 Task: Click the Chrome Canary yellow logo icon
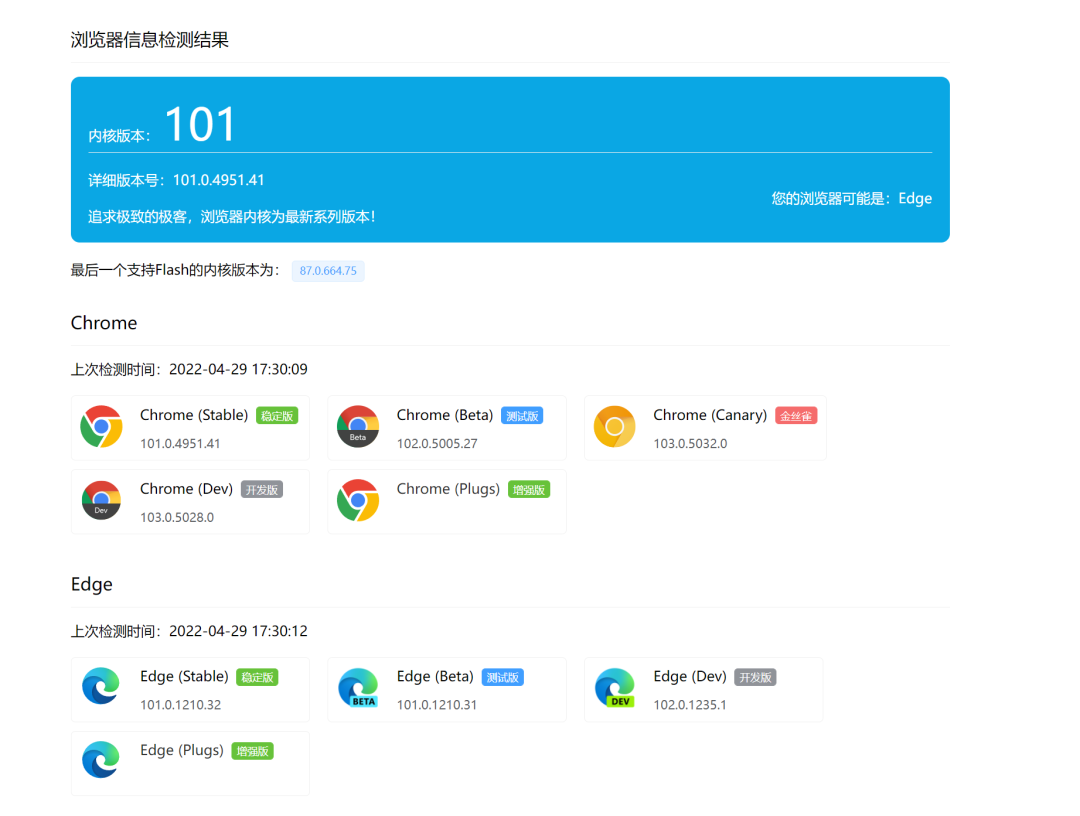(x=615, y=427)
